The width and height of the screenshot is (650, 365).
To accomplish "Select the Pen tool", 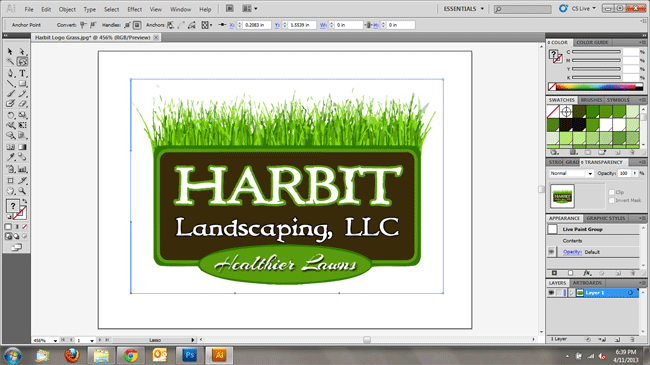I will tap(10, 73).
